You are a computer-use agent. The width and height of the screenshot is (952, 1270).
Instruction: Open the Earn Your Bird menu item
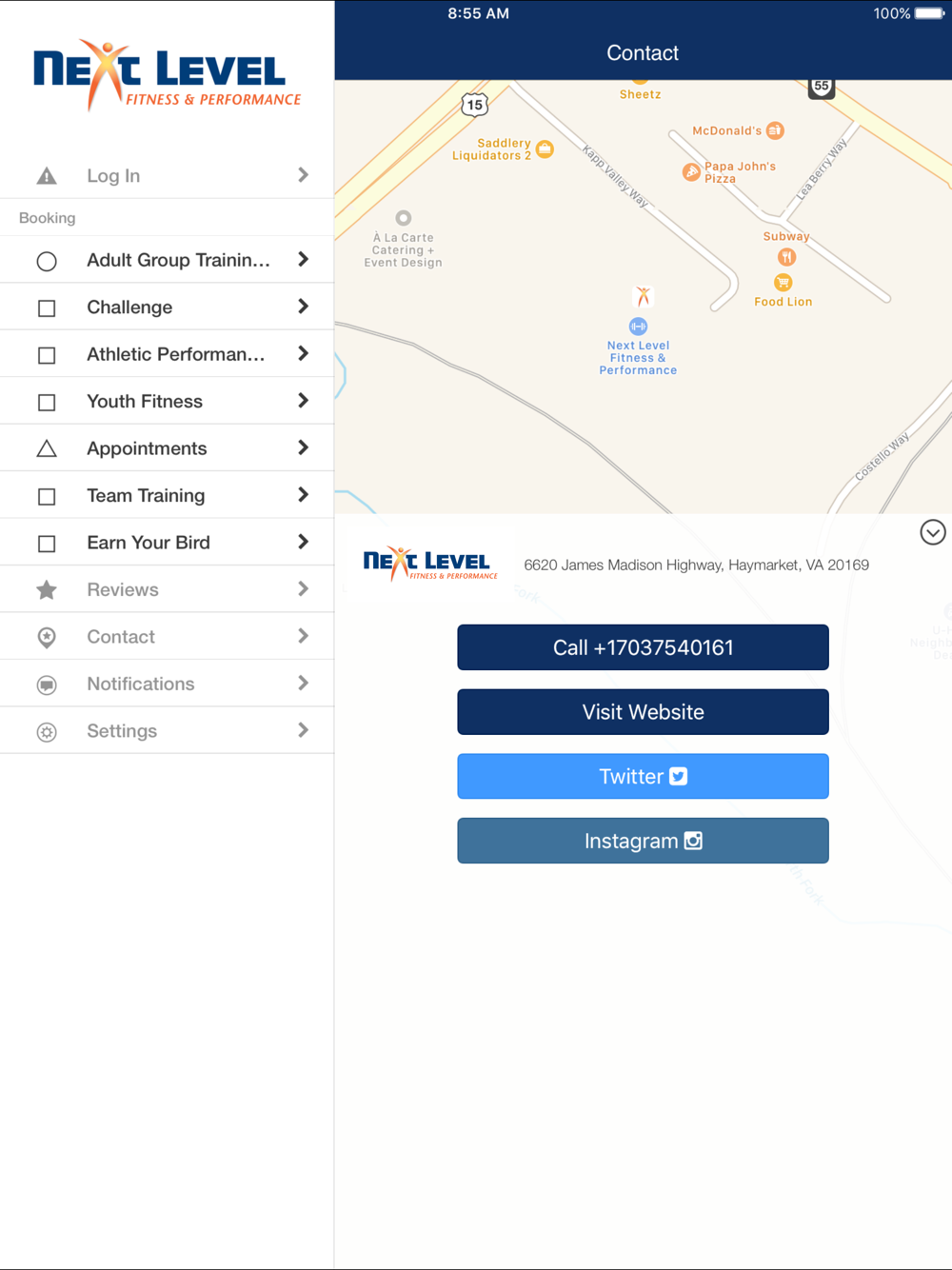(168, 543)
